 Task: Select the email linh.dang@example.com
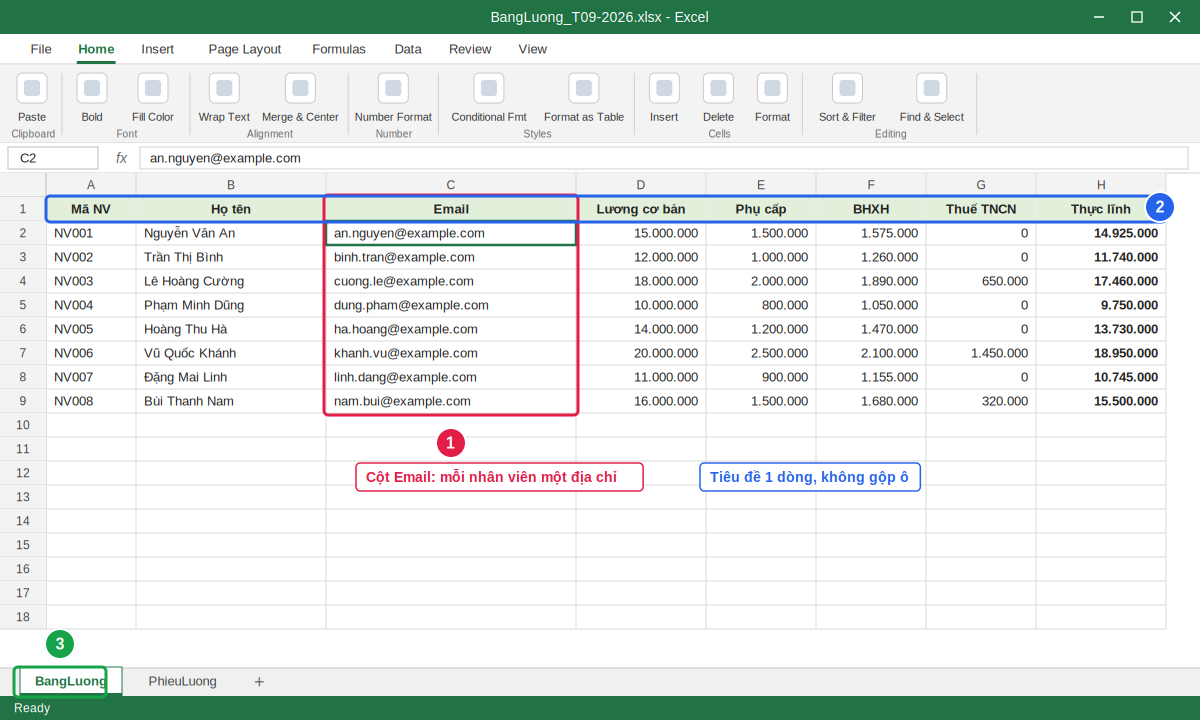point(451,377)
